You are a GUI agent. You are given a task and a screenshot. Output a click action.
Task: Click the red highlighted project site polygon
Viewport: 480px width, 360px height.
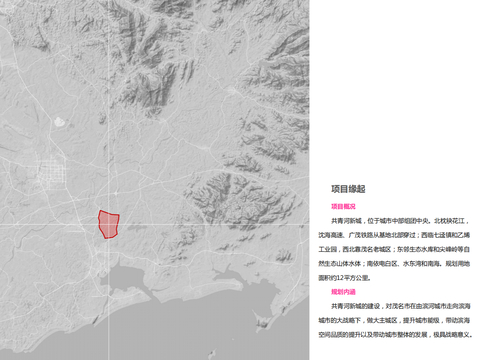pyautogui.click(x=109, y=225)
